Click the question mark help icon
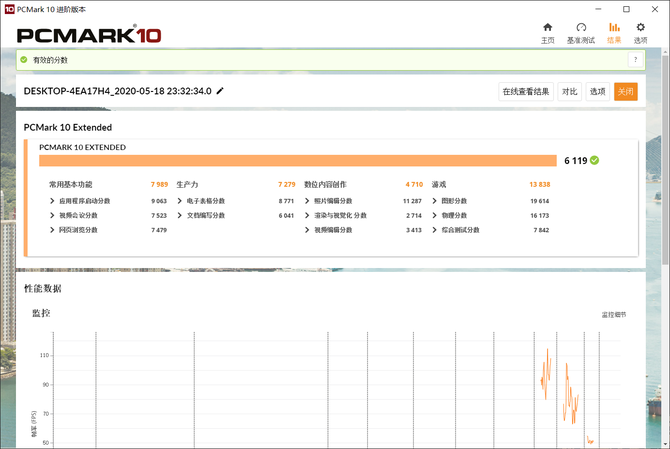The width and height of the screenshot is (670, 449). tap(635, 60)
